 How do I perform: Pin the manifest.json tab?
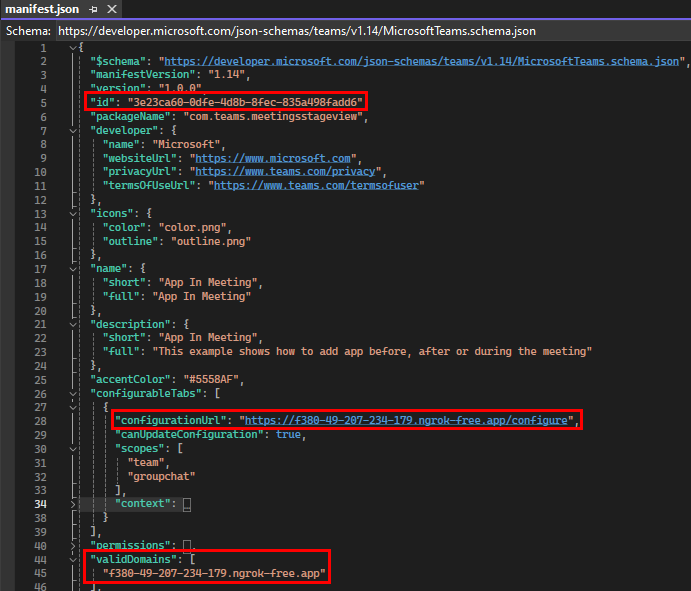(x=93, y=9)
